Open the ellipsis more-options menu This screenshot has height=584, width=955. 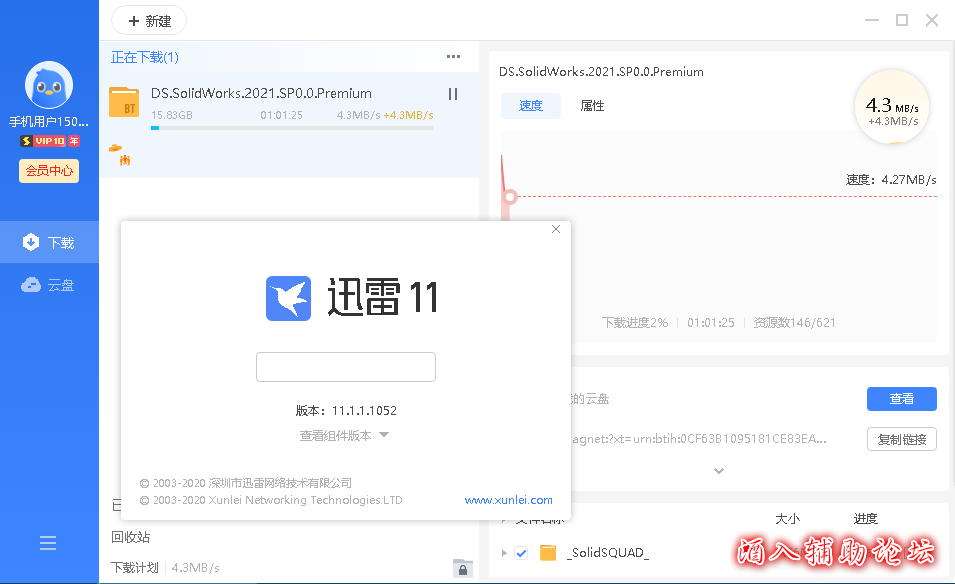[x=453, y=56]
